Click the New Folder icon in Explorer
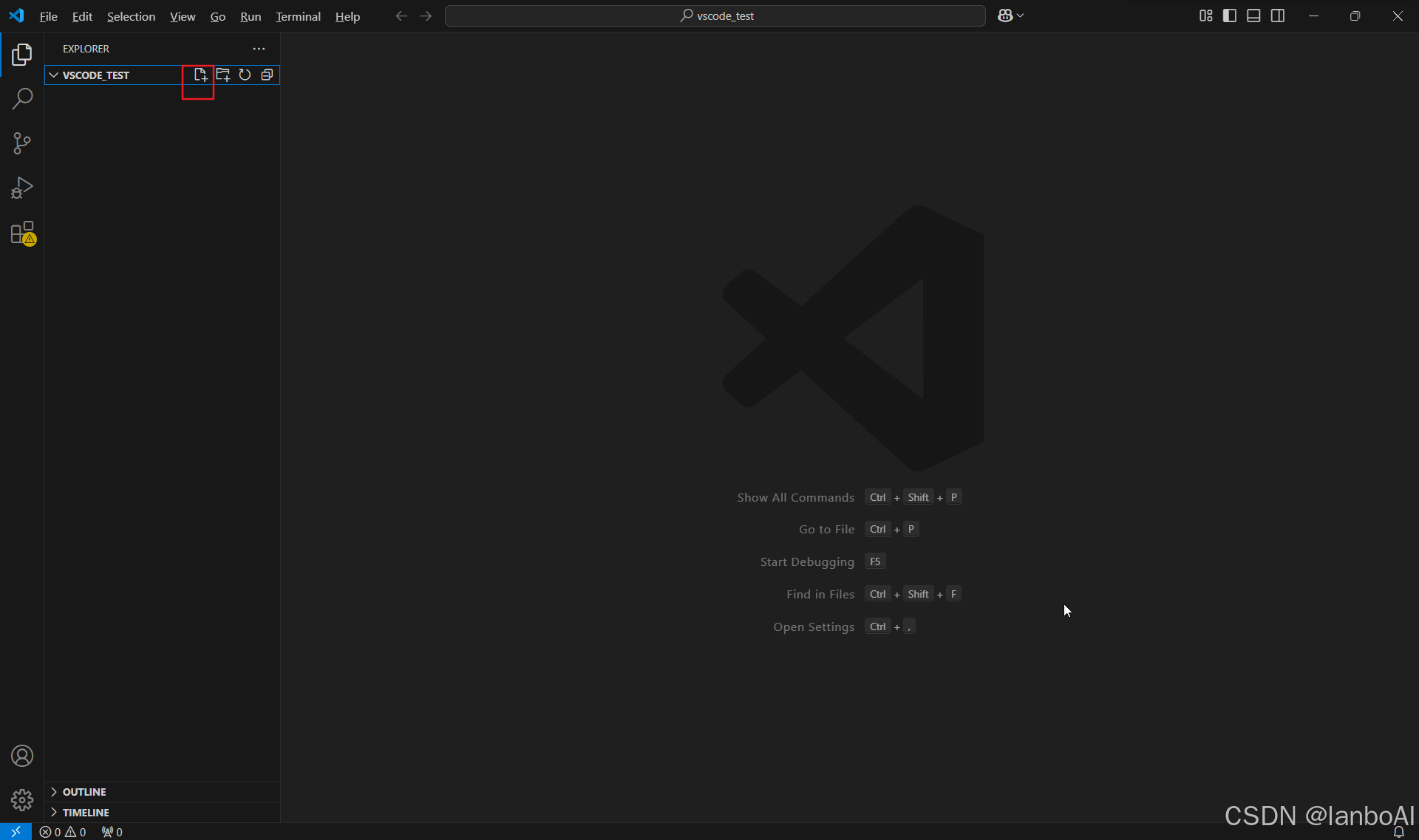 pos(222,75)
